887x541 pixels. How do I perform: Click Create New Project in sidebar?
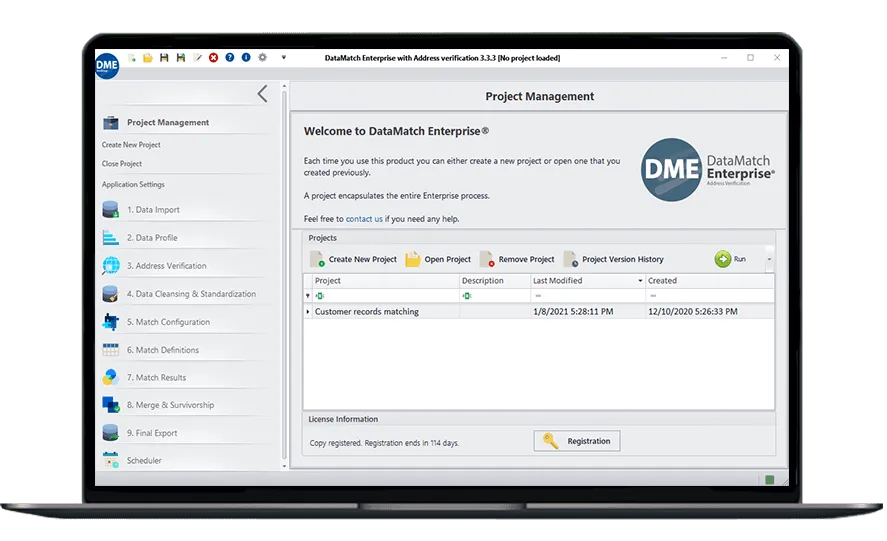click(131, 145)
